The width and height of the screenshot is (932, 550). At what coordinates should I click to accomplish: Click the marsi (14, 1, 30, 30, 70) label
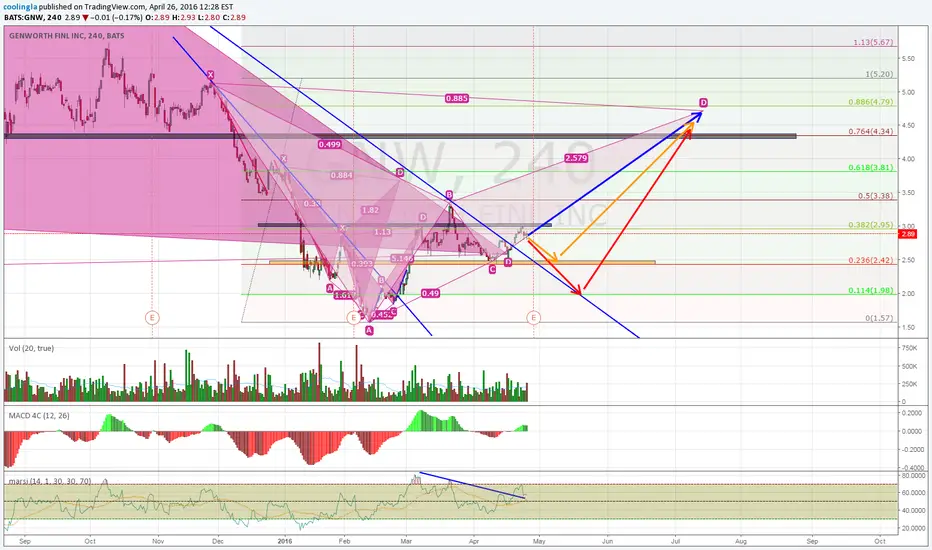click(x=50, y=481)
